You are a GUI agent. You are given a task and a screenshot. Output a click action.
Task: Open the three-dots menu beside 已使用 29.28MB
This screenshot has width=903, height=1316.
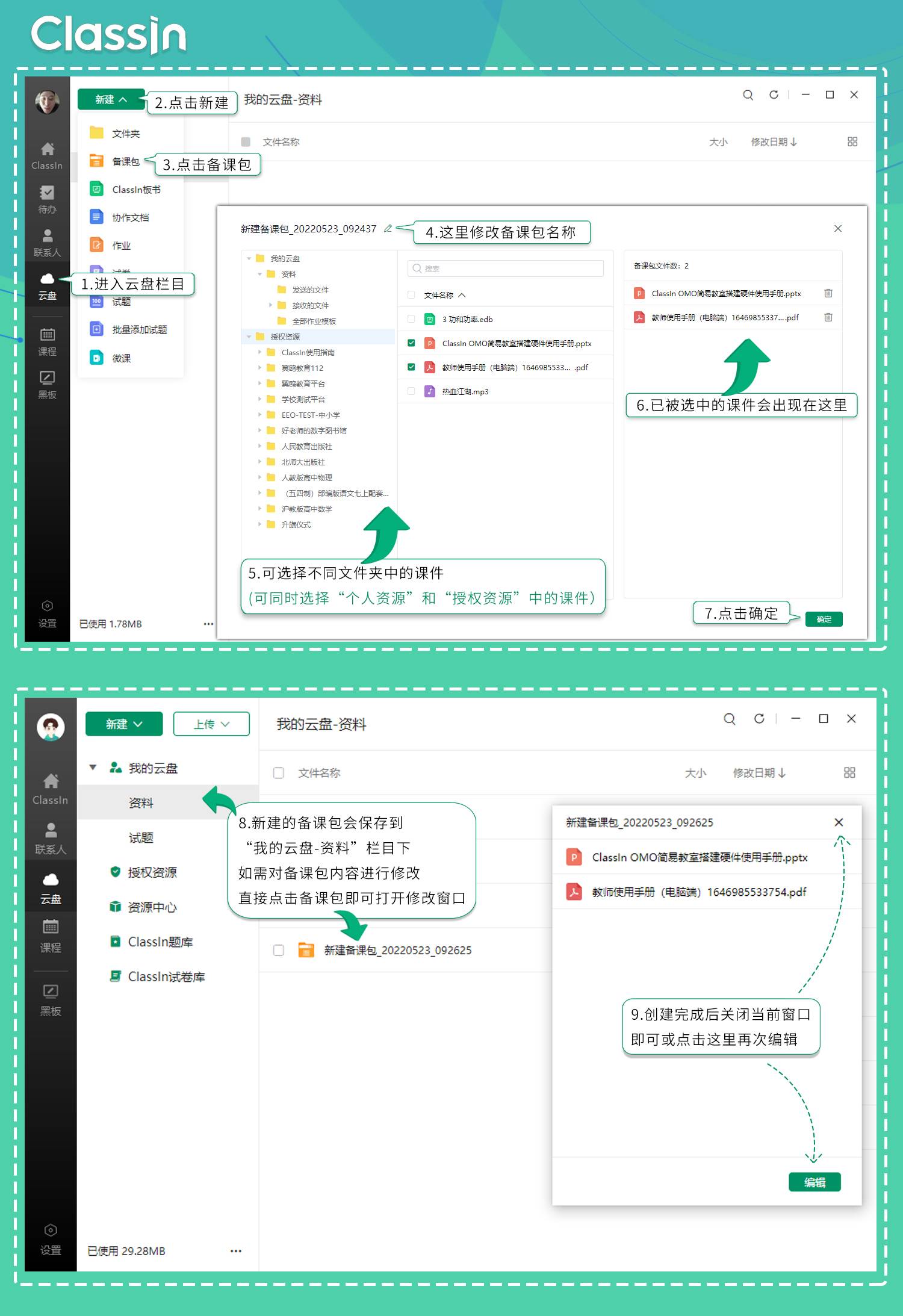coord(235,1250)
